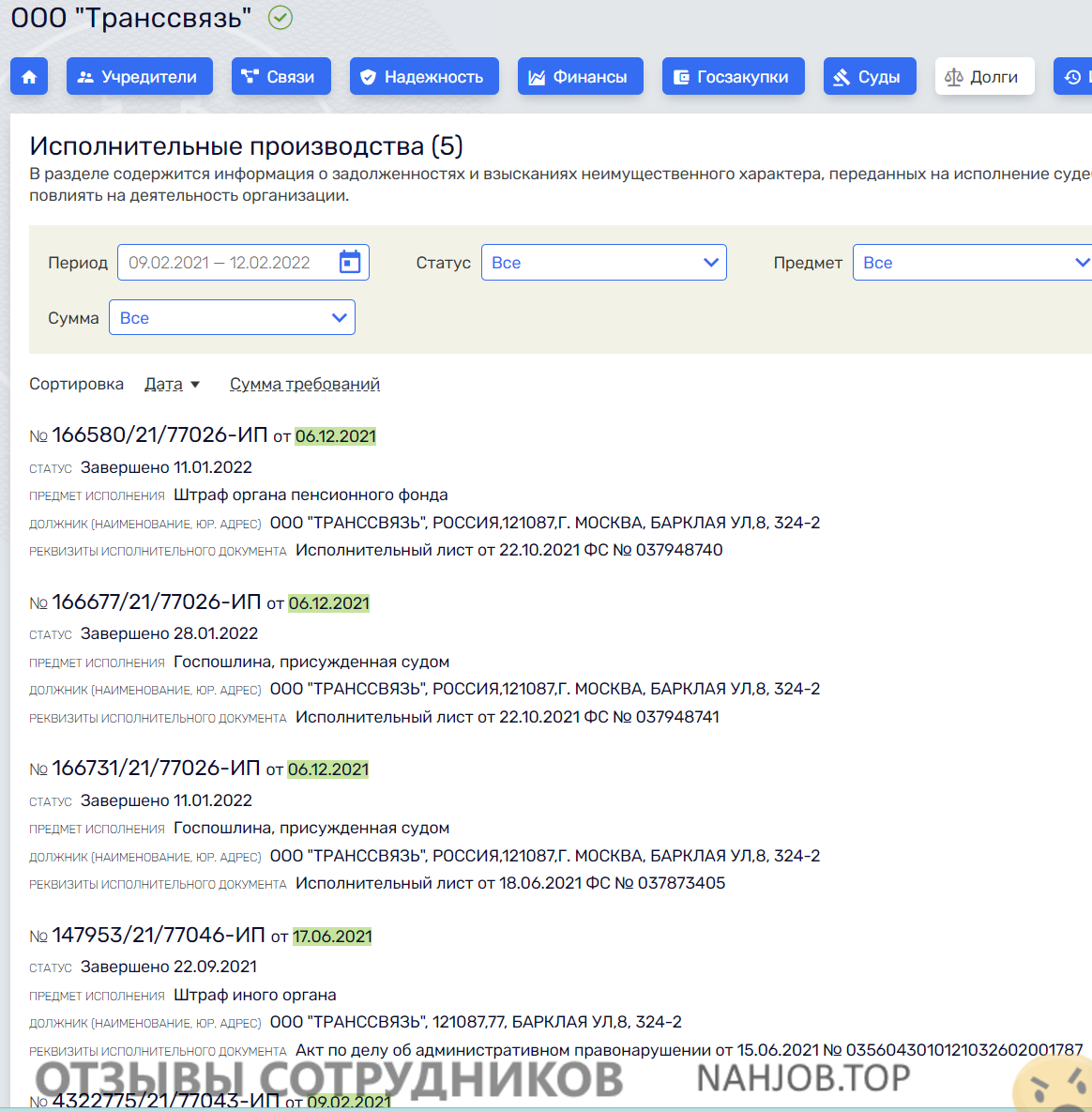Screen dimensions: 1092x1112
Task: Click the Период date range field
Action: coord(243,263)
